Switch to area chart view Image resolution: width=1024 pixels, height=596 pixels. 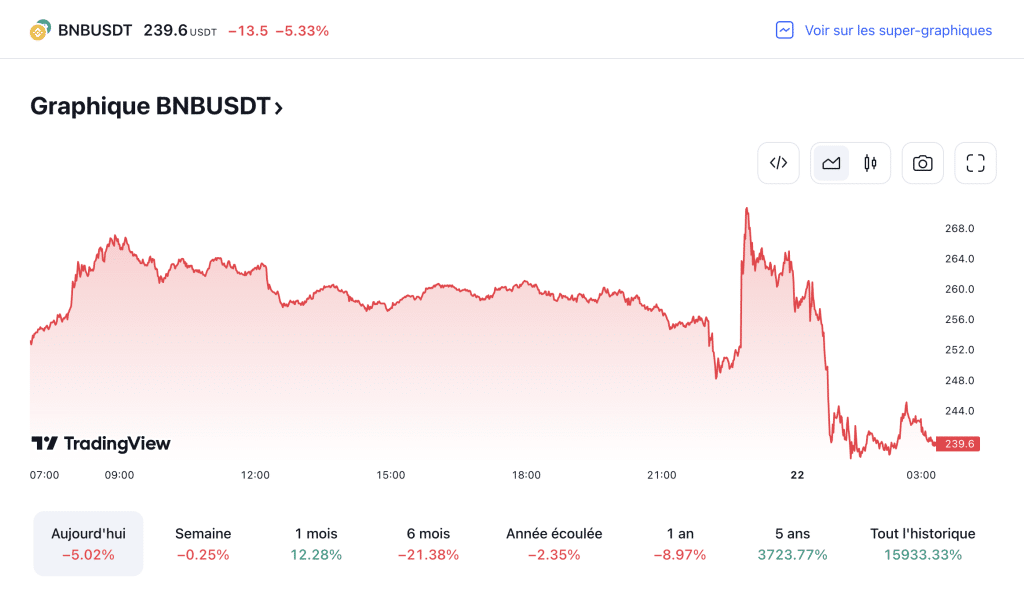point(831,163)
